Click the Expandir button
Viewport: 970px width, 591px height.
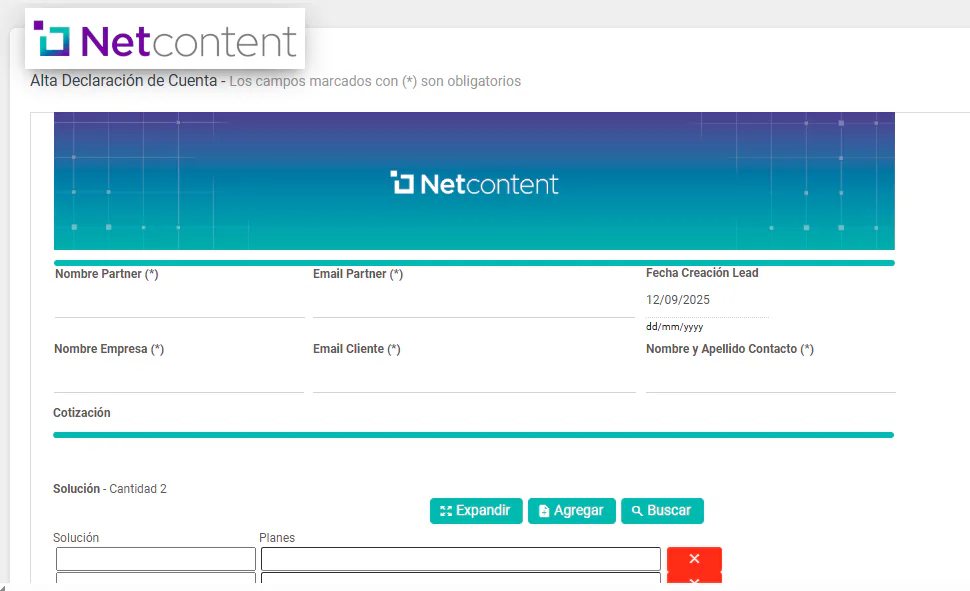[476, 511]
